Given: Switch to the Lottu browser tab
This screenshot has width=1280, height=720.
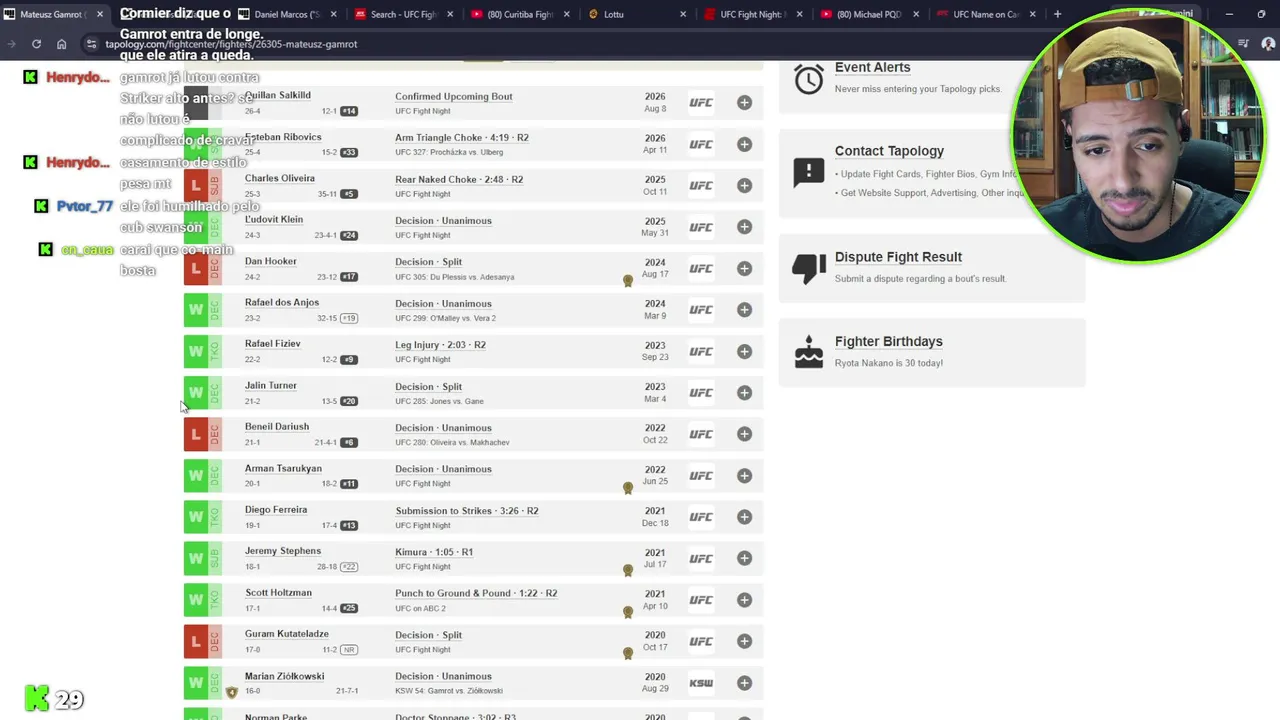Looking at the screenshot, I should pos(636,14).
